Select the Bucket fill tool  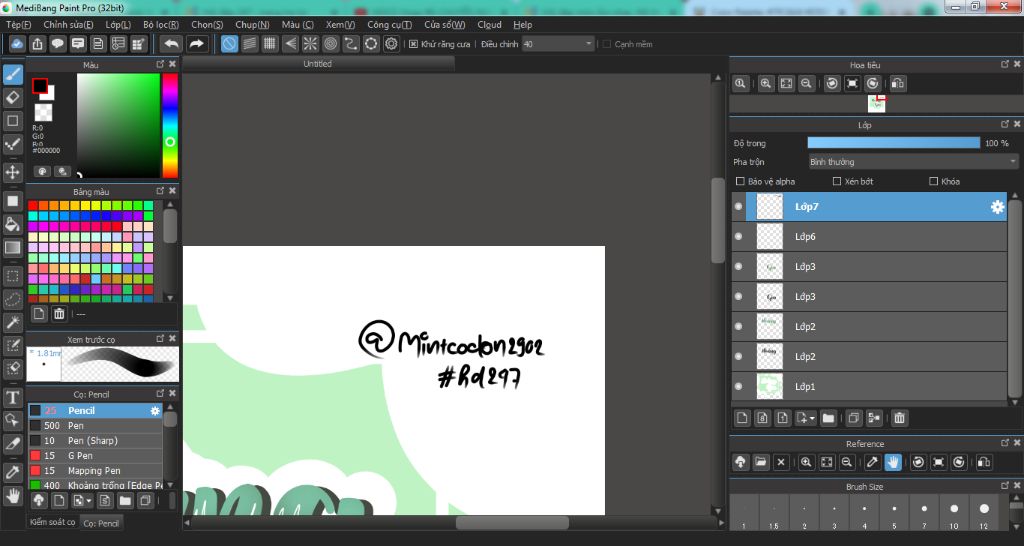click(12, 224)
